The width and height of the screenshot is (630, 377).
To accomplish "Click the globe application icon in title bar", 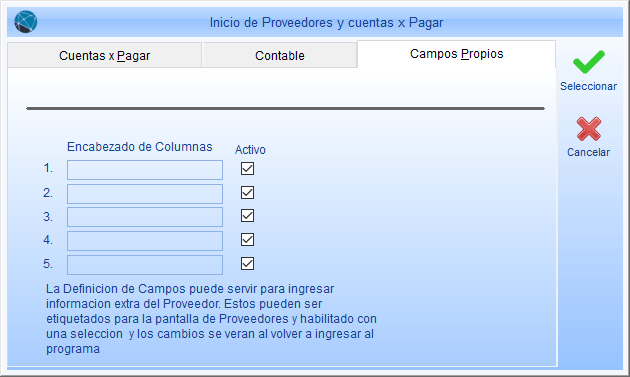I will coord(26,22).
